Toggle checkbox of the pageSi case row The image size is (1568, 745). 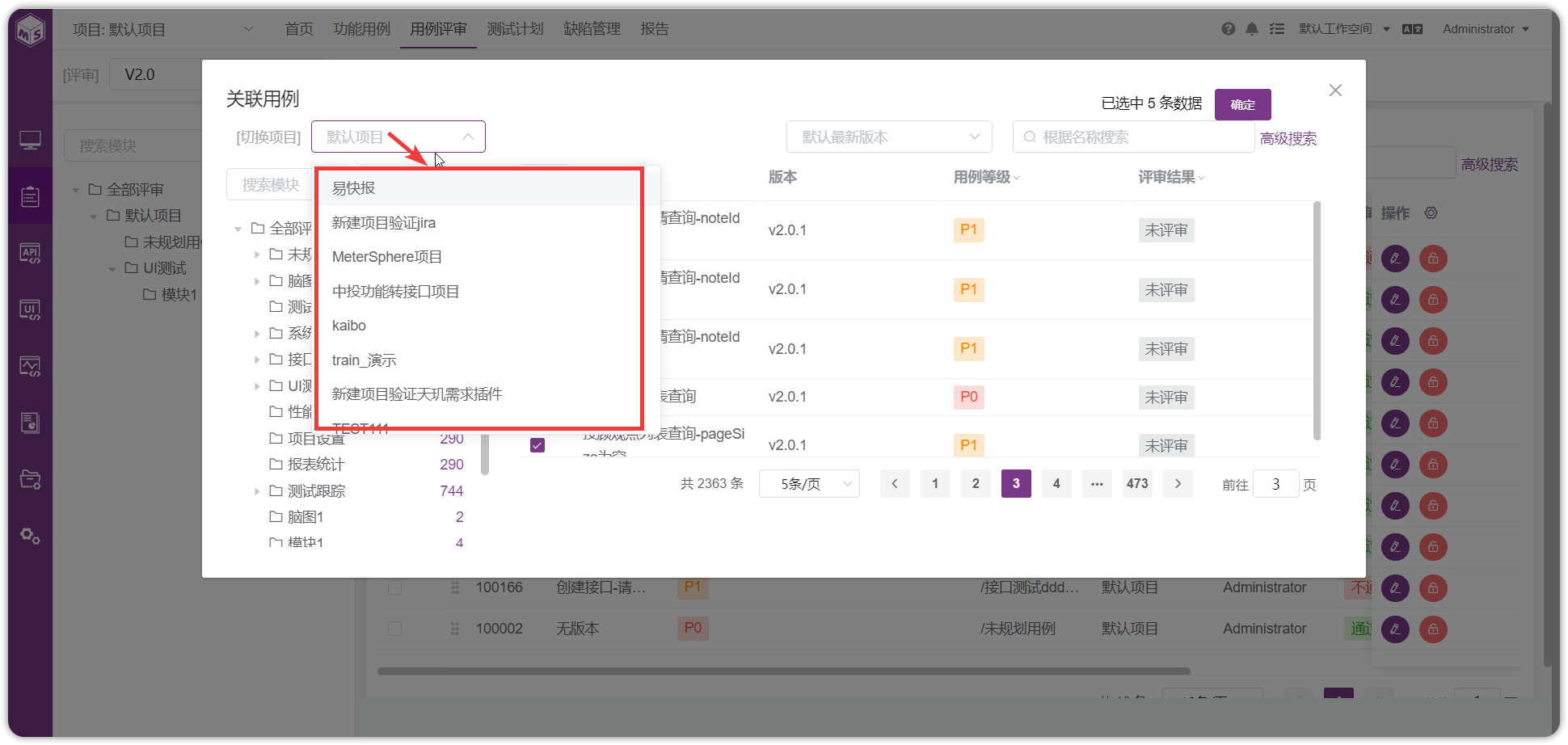(537, 445)
